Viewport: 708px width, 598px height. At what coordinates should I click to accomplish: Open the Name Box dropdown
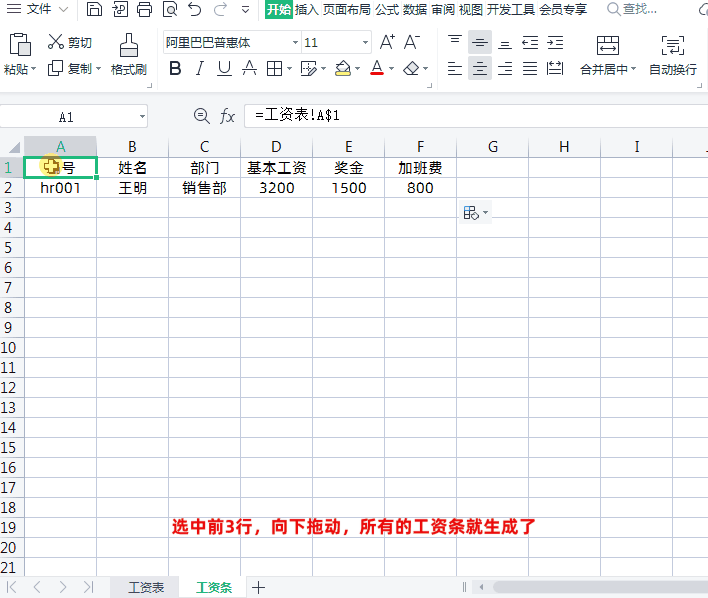coord(142,117)
